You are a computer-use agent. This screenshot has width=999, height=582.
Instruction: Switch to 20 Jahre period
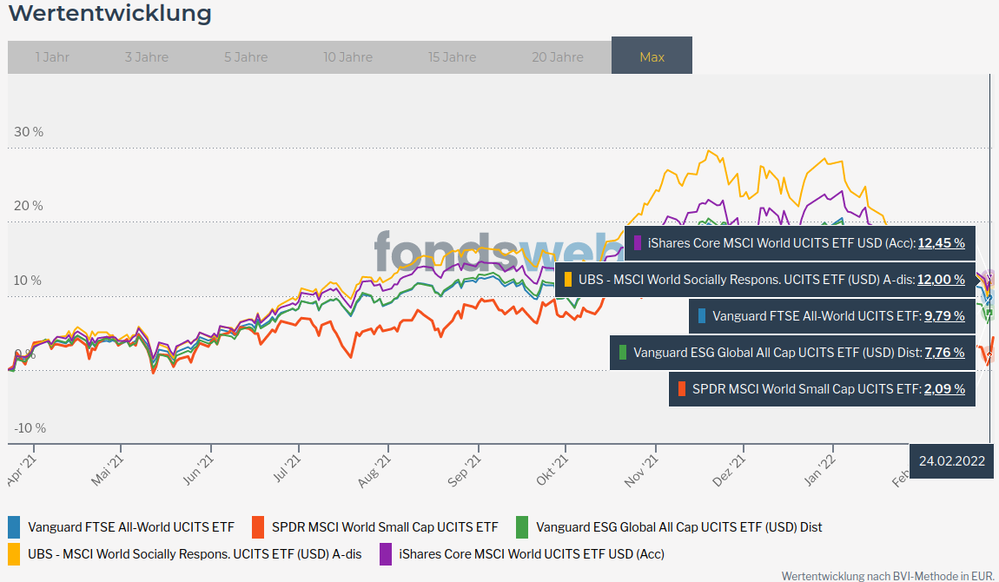coord(557,57)
